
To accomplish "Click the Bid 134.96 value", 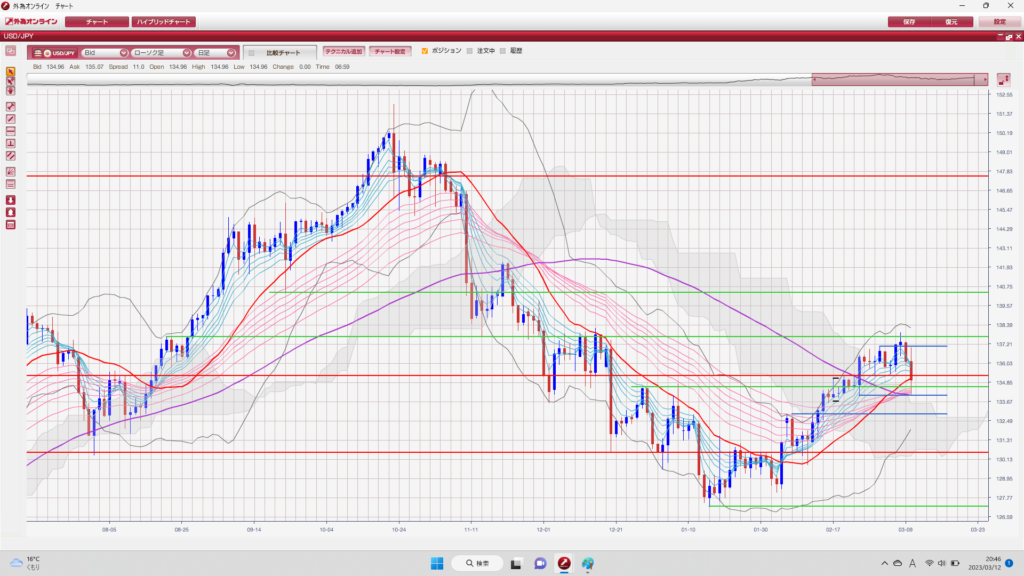I will 56,67.
